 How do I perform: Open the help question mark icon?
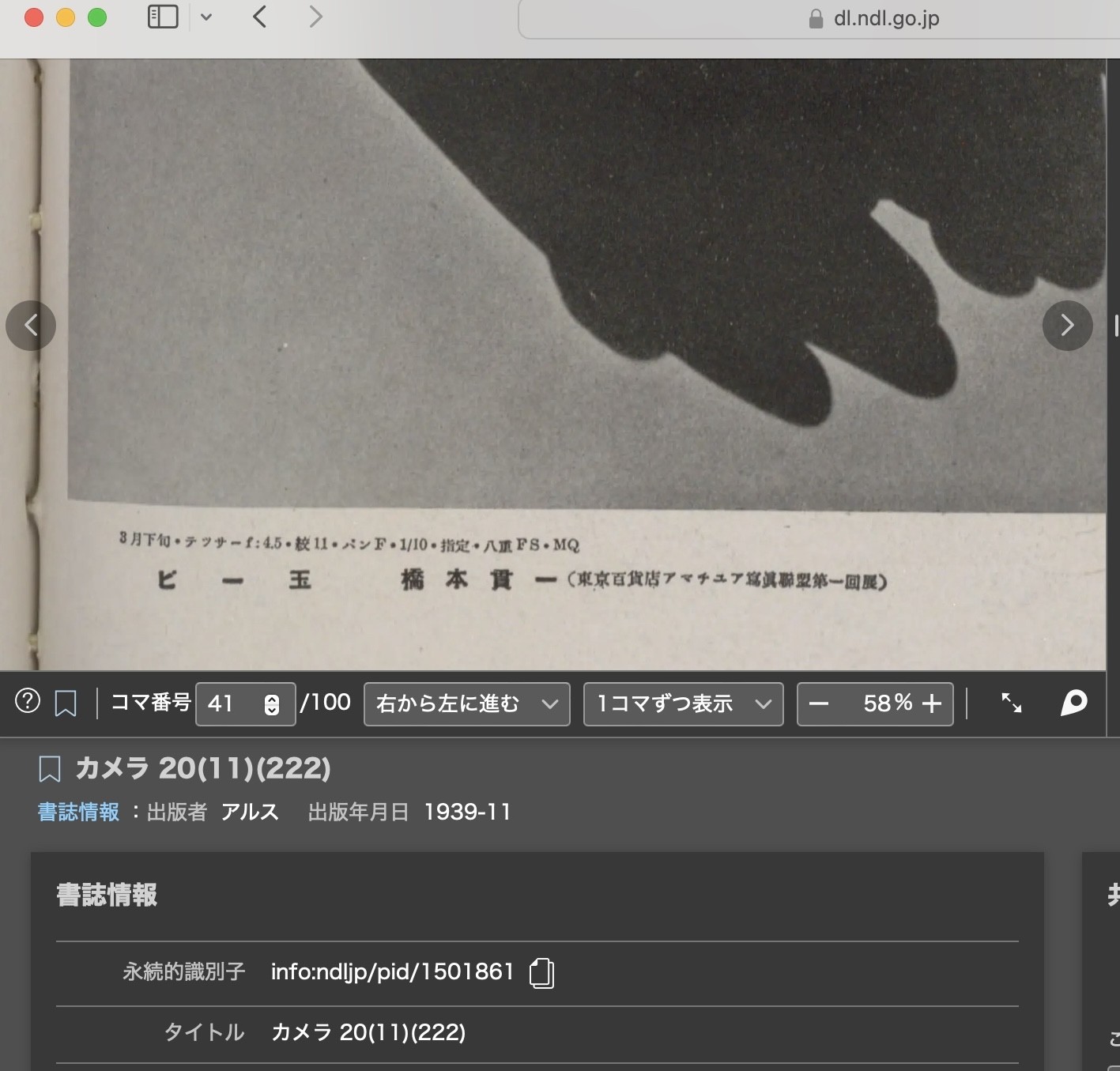(x=28, y=701)
